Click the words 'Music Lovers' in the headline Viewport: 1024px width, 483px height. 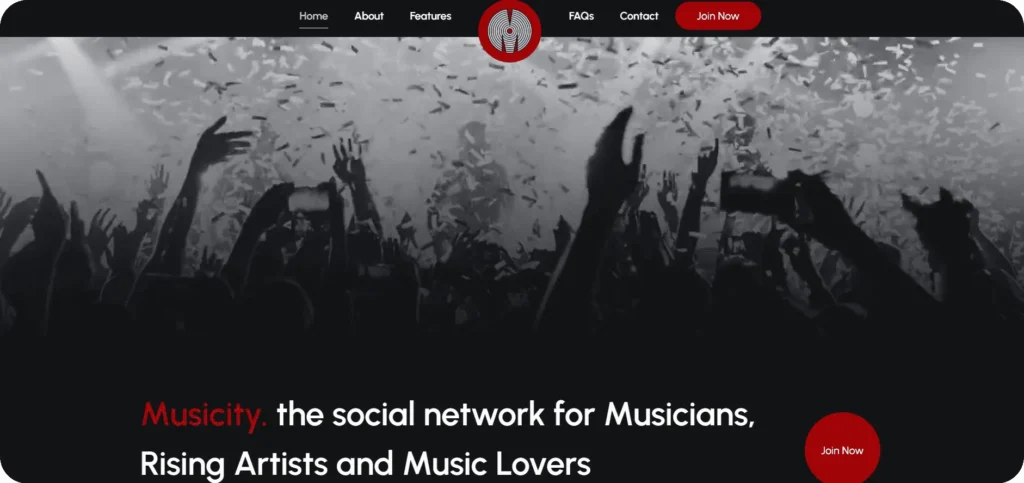click(497, 465)
